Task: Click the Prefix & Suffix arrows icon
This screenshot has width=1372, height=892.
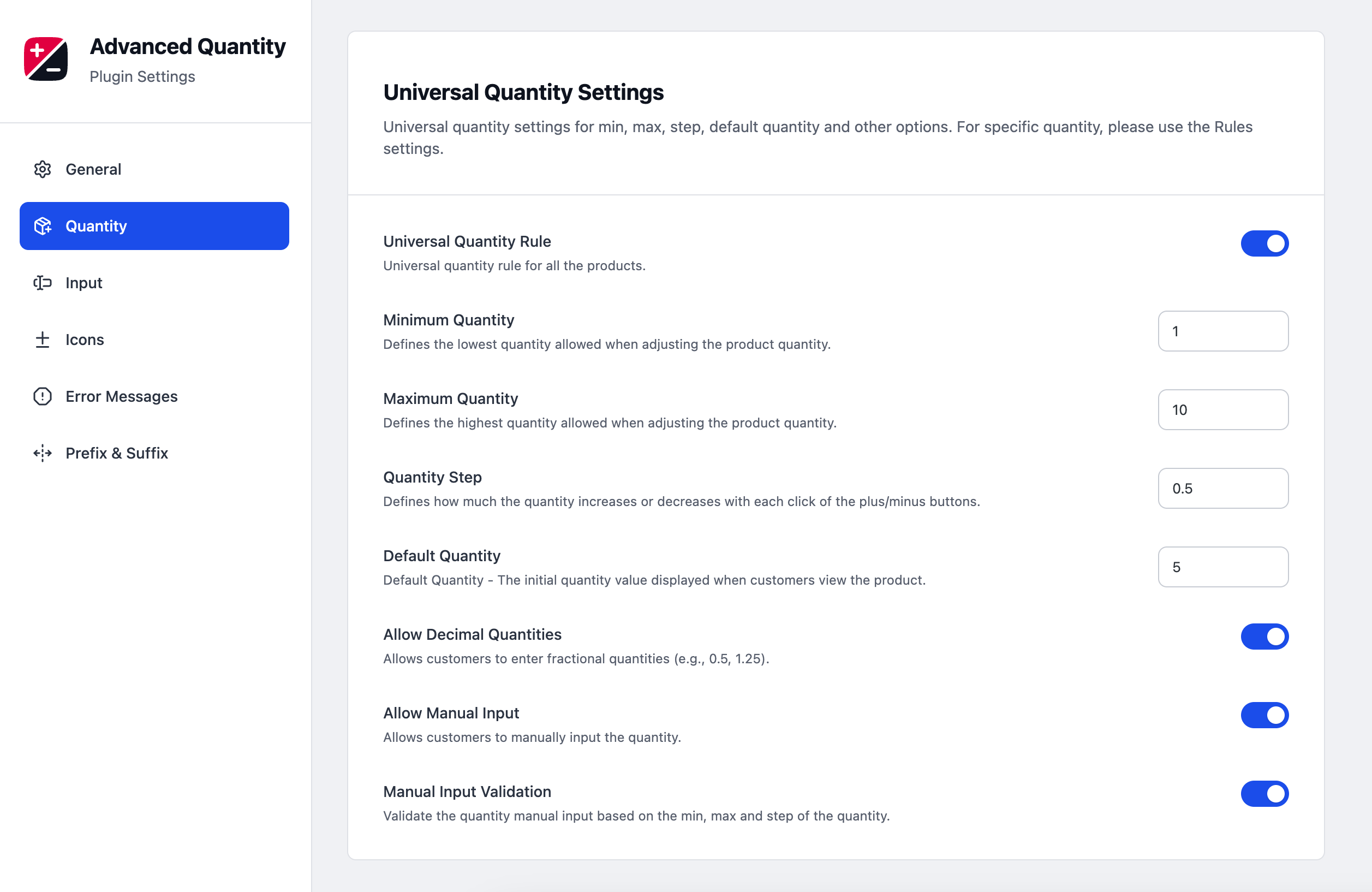Action: click(43, 453)
